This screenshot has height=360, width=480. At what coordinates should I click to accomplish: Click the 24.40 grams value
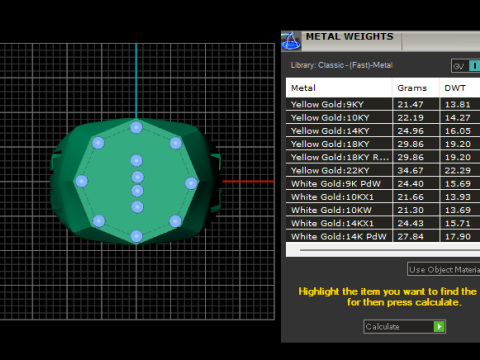pos(410,184)
